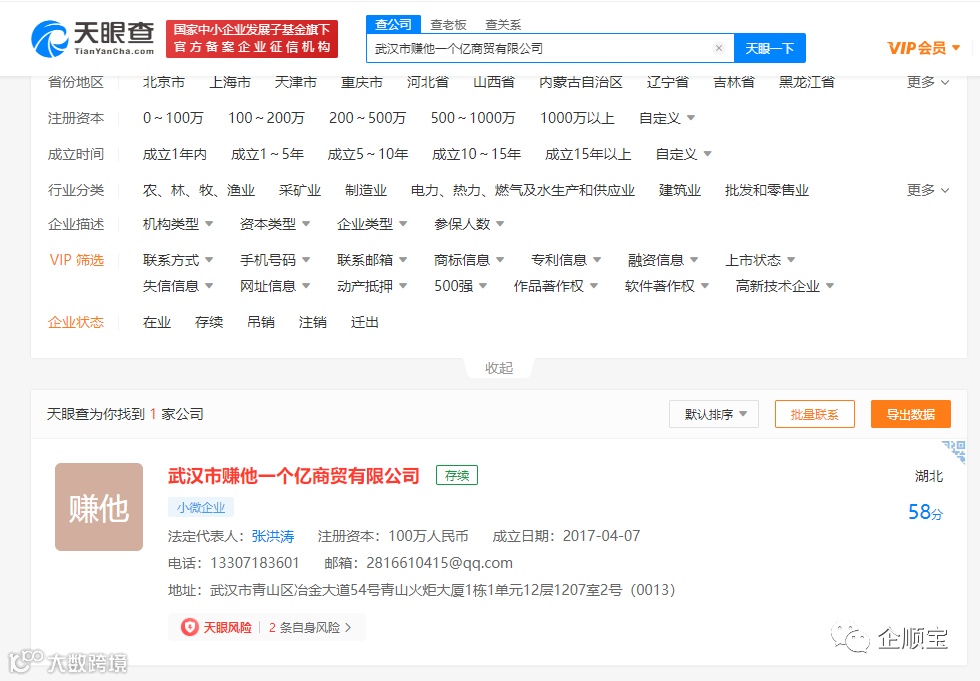Switch to the 查公司 tab
Screen dimensions: 980x681
393,24
